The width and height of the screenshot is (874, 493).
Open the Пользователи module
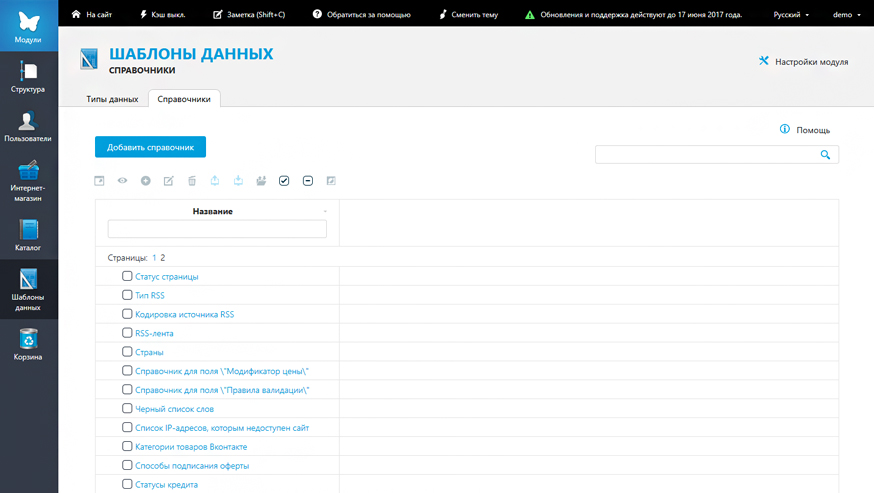[x=28, y=127]
